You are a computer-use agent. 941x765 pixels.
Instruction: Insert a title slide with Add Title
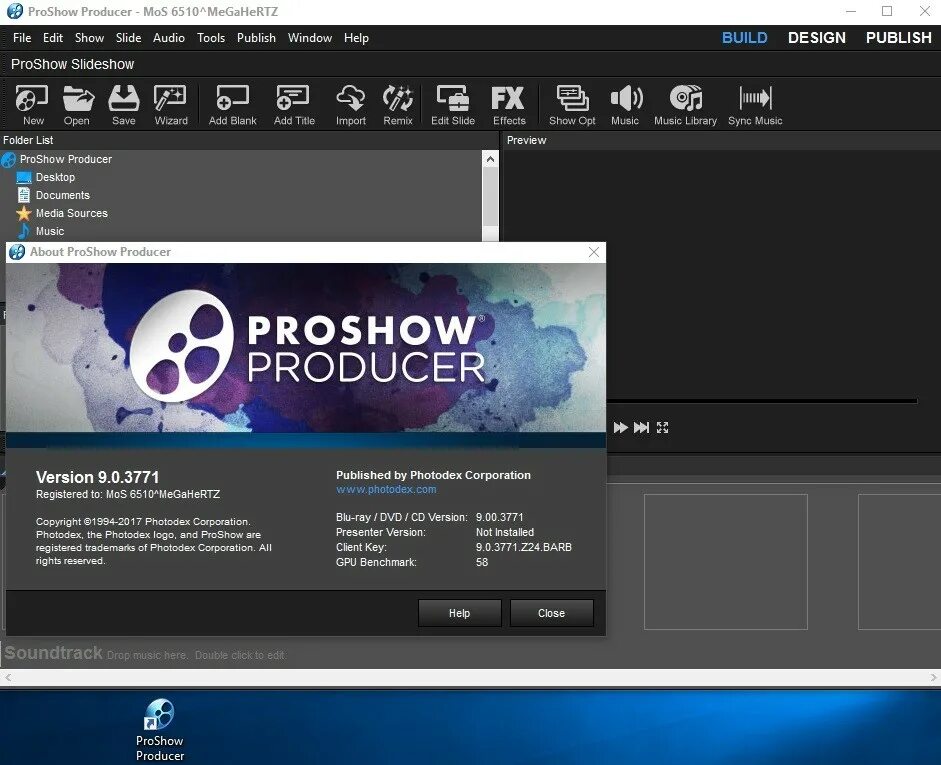[294, 105]
